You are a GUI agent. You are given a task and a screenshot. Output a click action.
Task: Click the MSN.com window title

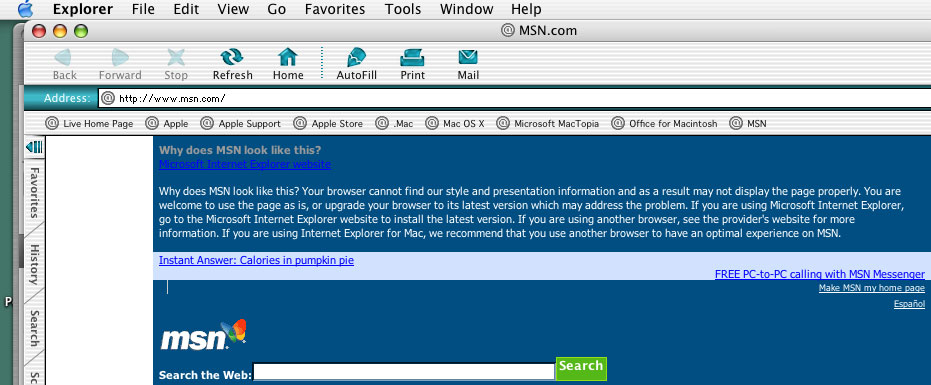[x=547, y=30]
